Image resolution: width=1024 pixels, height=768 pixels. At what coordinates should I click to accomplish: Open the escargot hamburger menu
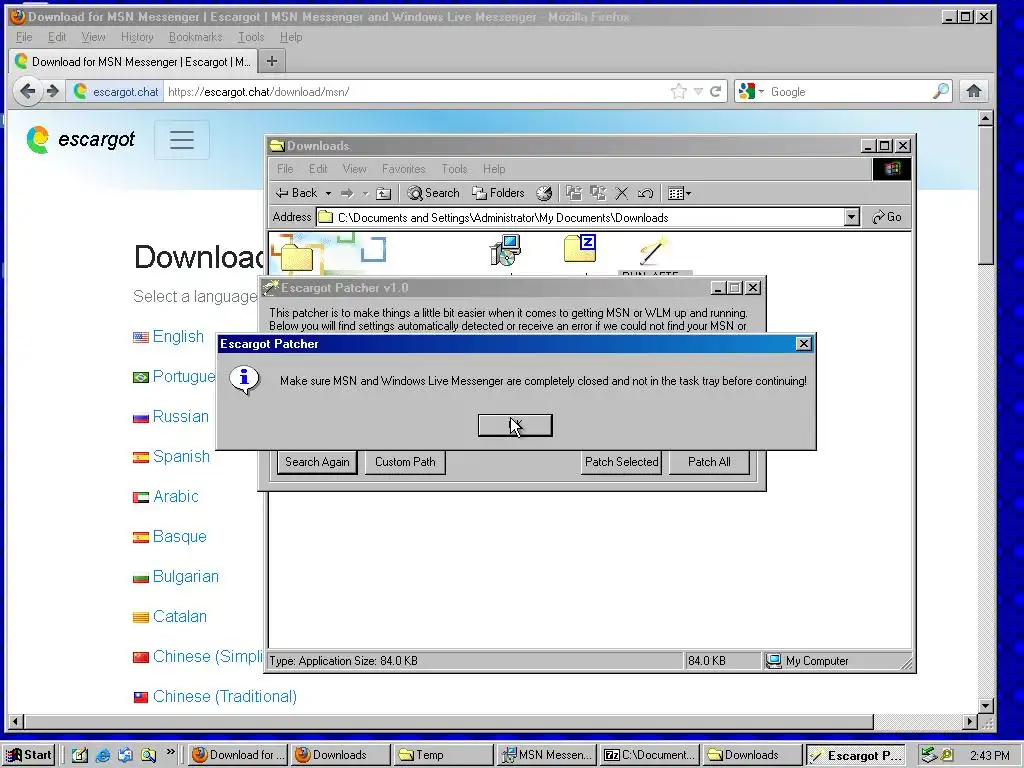pyautogui.click(x=182, y=140)
